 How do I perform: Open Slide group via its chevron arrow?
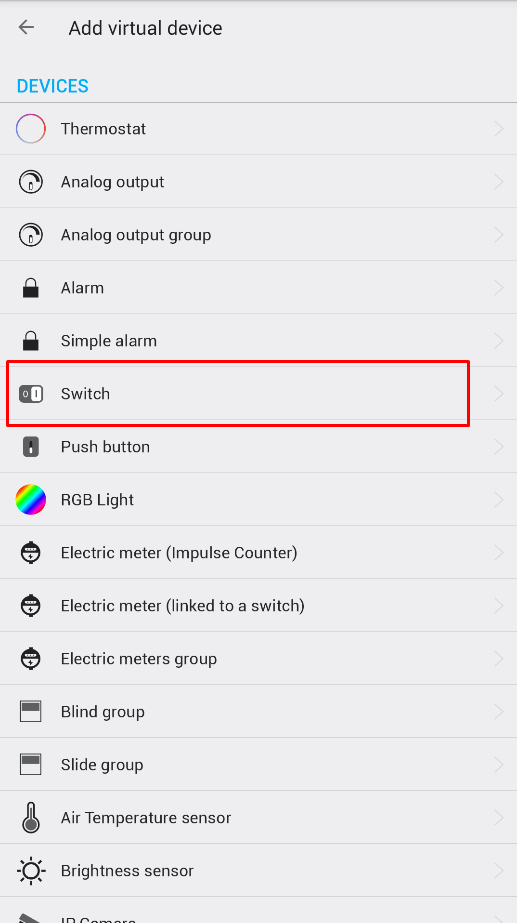click(x=499, y=765)
